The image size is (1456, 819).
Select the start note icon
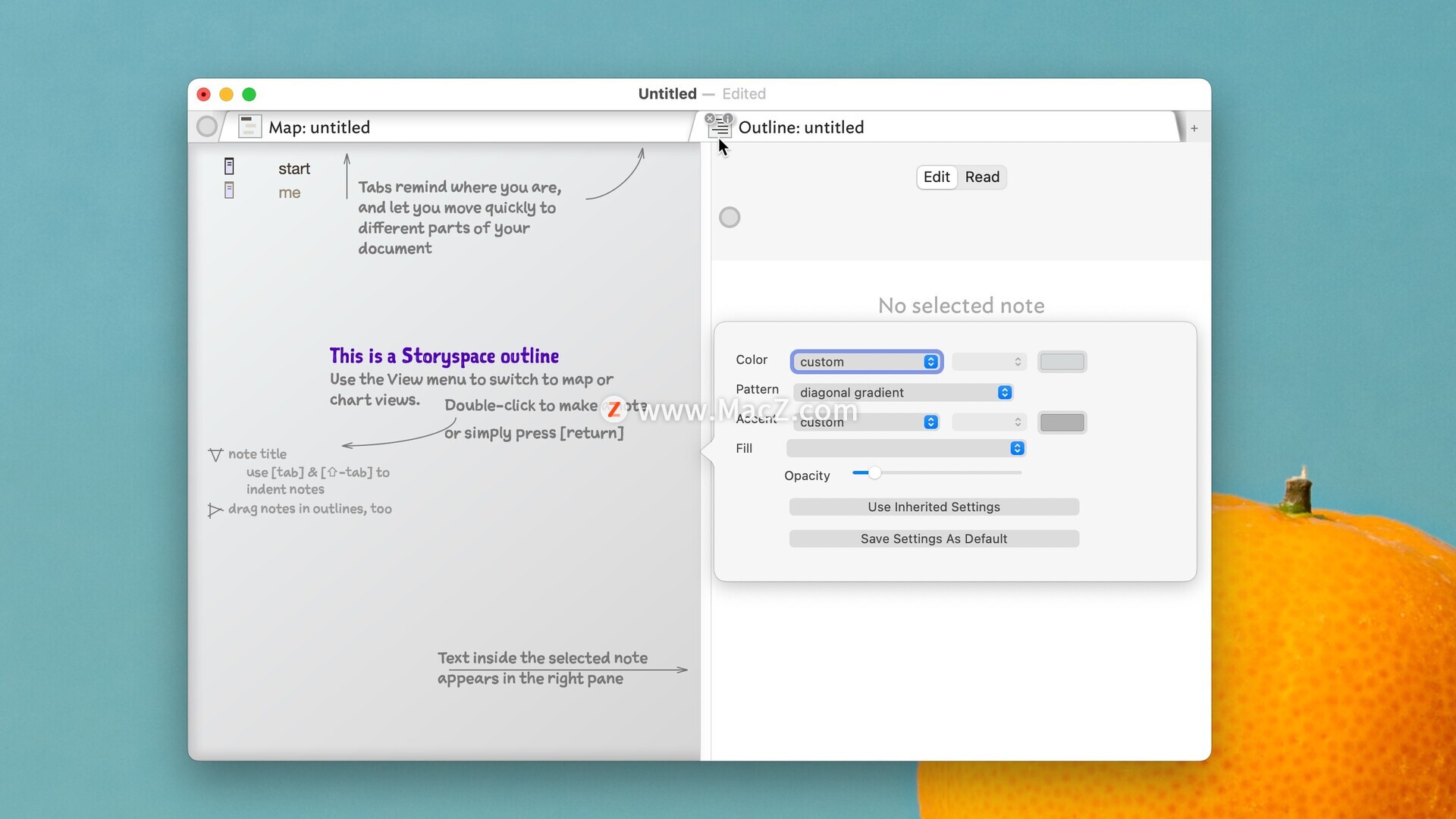(229, 166)
